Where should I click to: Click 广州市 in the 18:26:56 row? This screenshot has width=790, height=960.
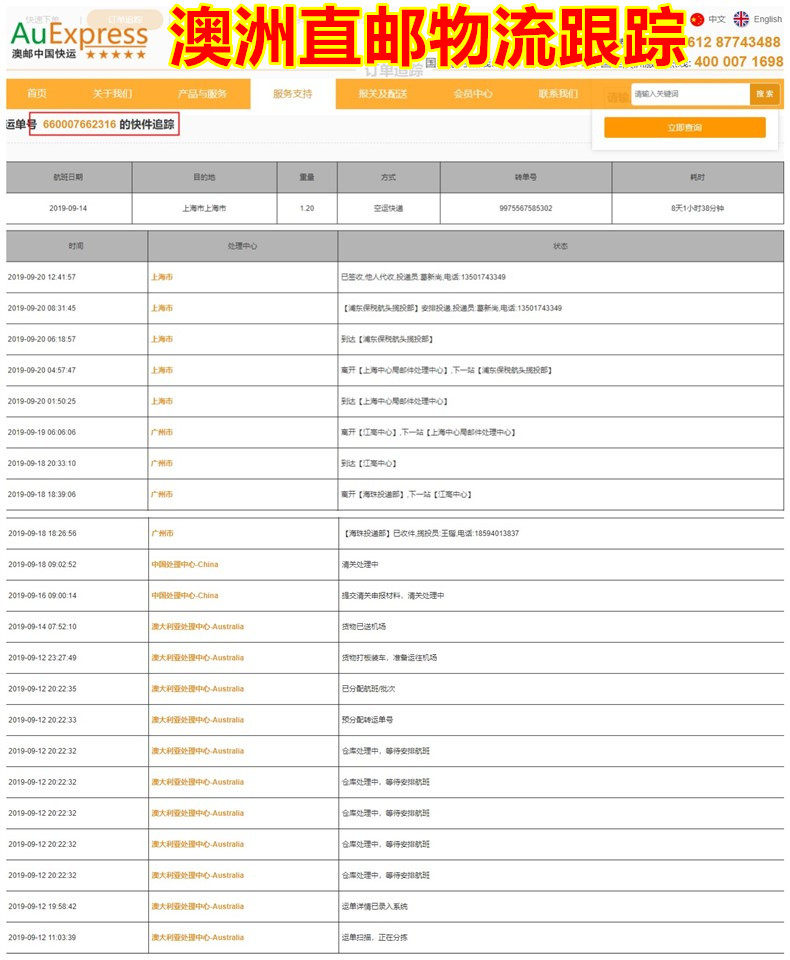162,533
